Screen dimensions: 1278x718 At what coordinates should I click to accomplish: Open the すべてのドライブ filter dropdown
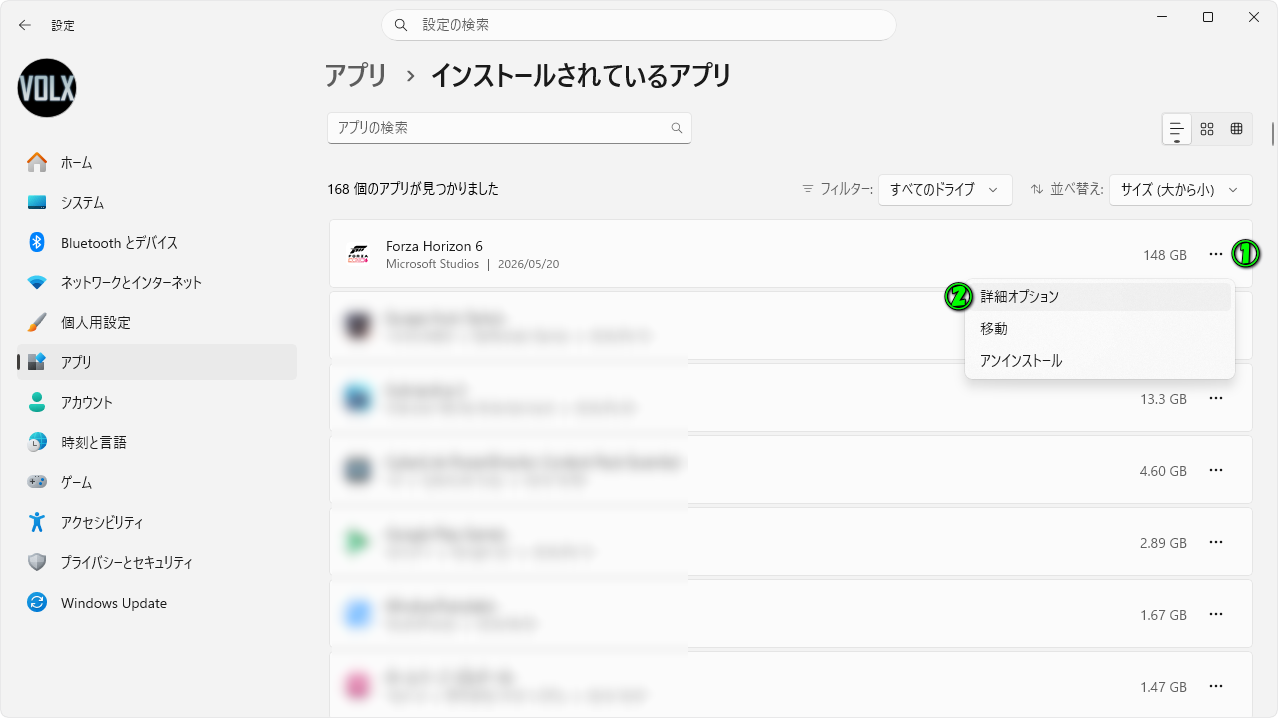pyautogui.click(x=945, y=189)
